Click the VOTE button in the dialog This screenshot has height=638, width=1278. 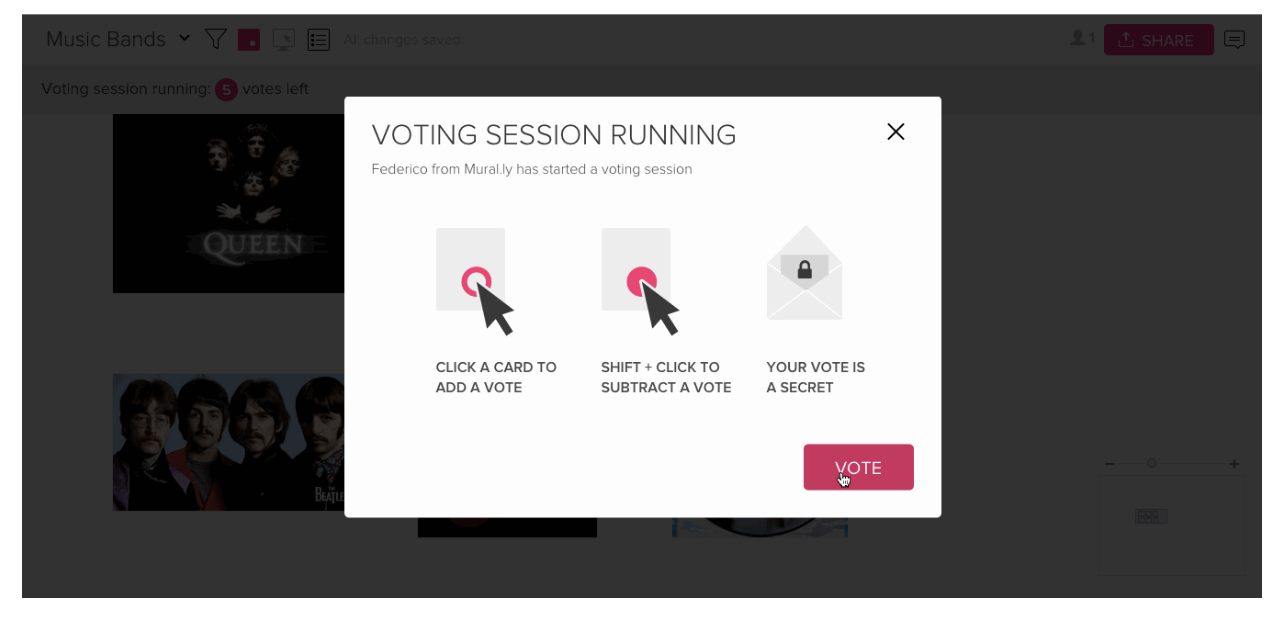point(858,467)
